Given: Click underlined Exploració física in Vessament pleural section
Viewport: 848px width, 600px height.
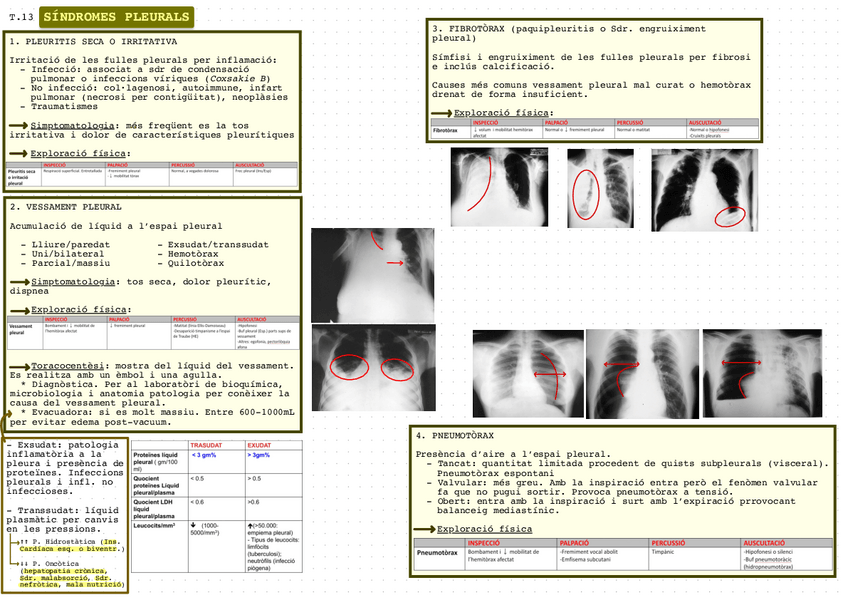Looking at the screenshot, I should pos(79,310).
